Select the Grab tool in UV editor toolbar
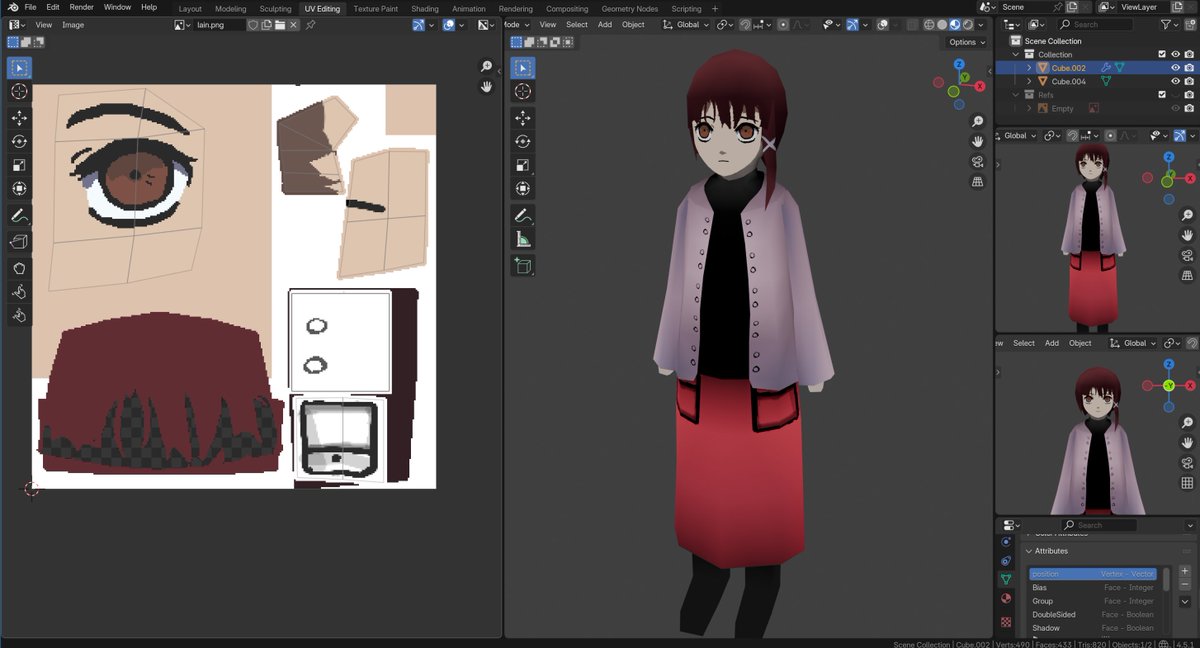The width and height of the screenshot is (1200, 648). pyautogui.click(x=19, y=268)
